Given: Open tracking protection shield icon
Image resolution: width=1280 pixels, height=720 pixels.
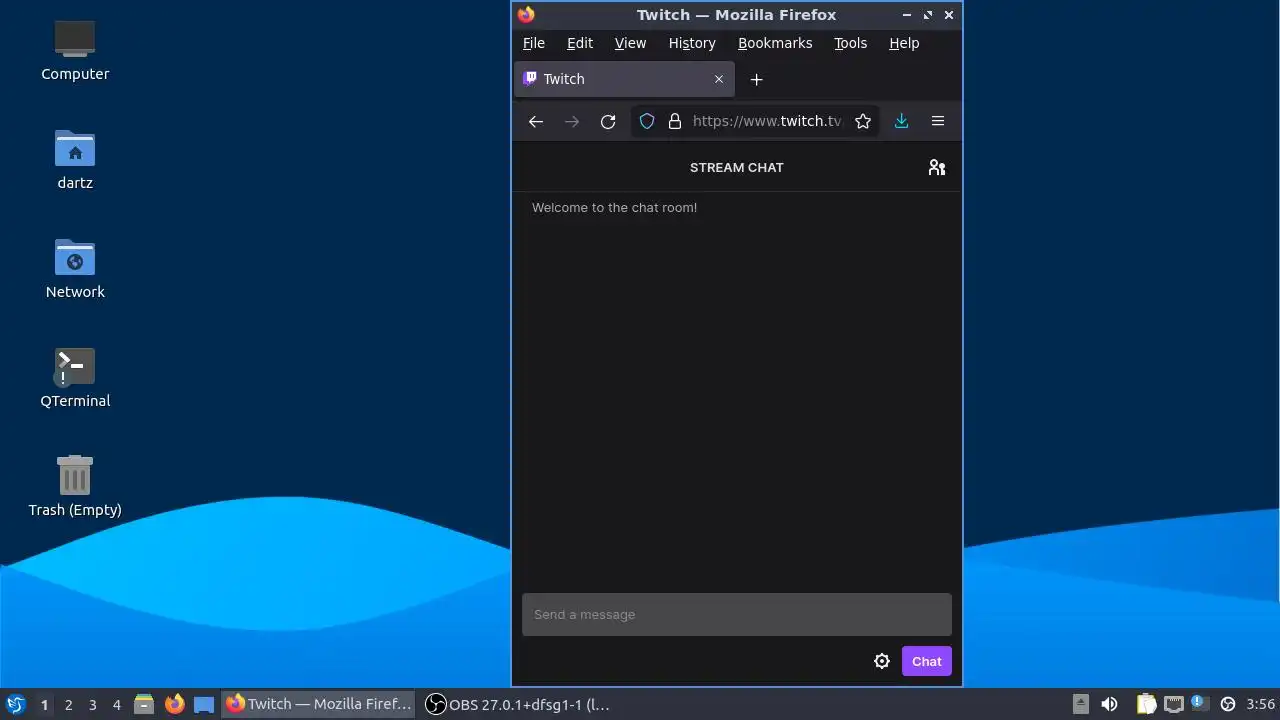Looking at the screenshot, I should [647, 121].
